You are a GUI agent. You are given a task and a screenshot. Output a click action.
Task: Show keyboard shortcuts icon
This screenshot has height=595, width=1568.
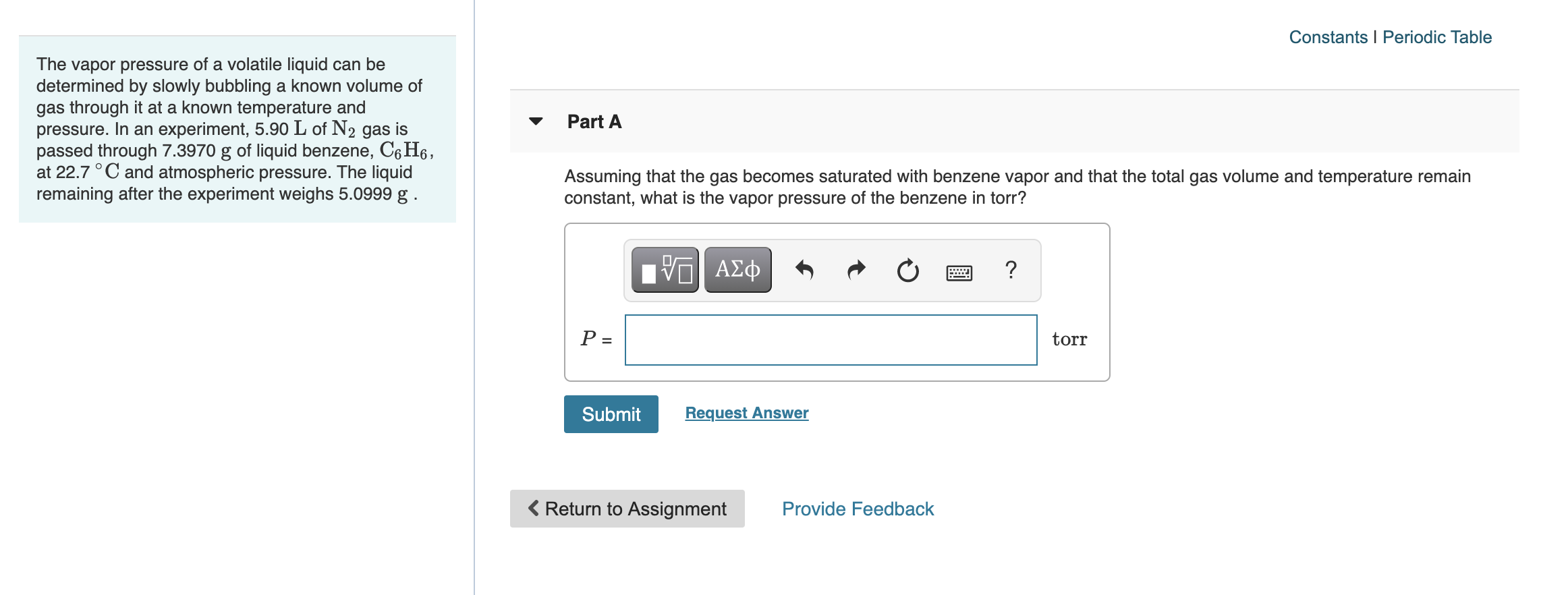tap(959, 272)
